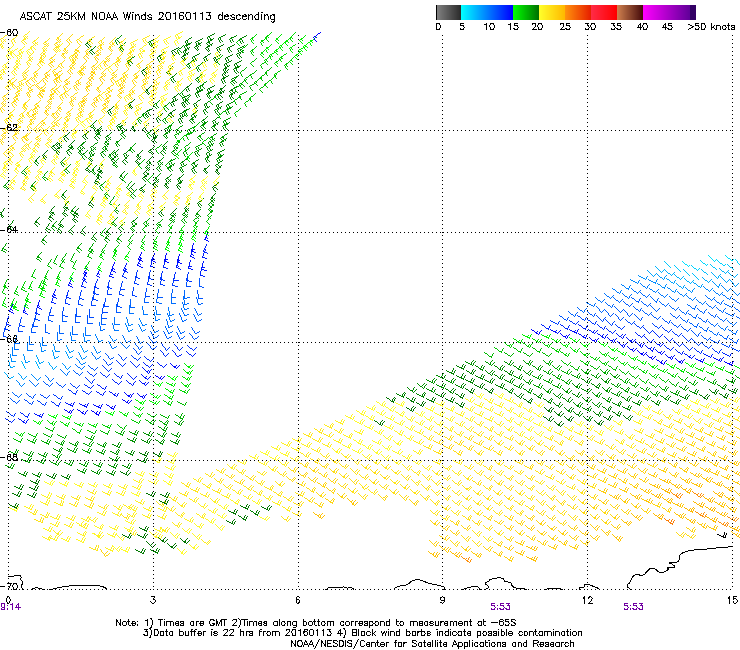Click the gray 0-5 knots legend swatch

[x=450, y=12]
